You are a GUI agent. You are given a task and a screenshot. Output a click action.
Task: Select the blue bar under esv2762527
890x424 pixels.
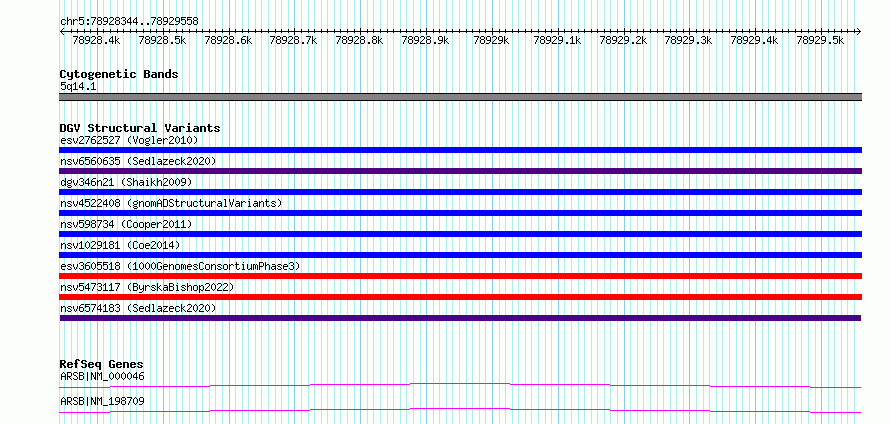pos(460,150)
